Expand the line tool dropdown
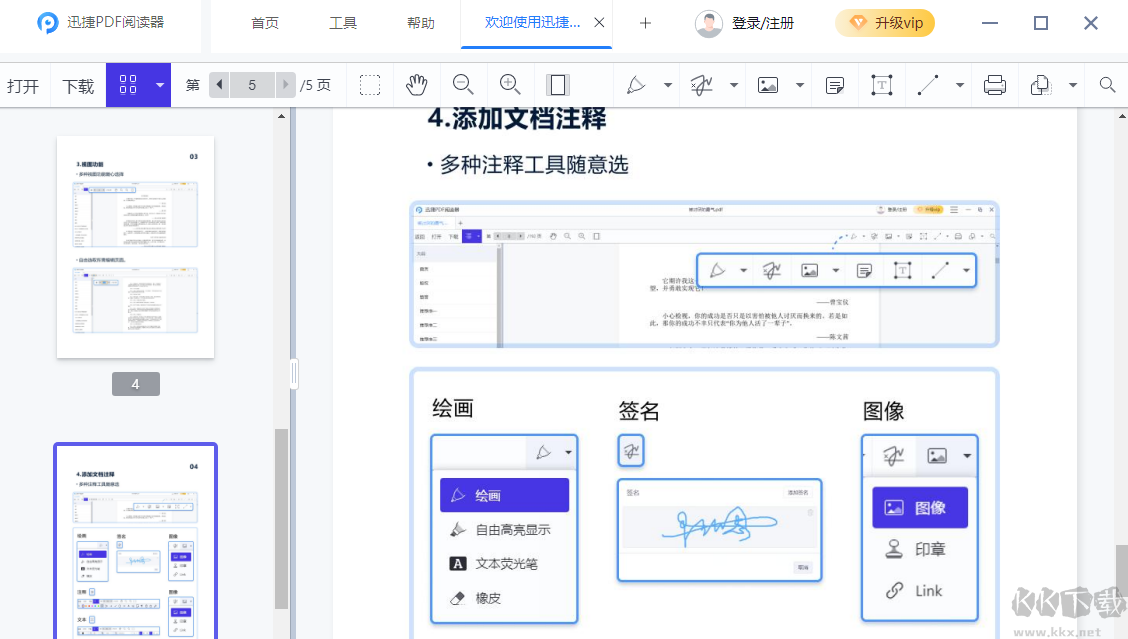 (x=958, y=85)
